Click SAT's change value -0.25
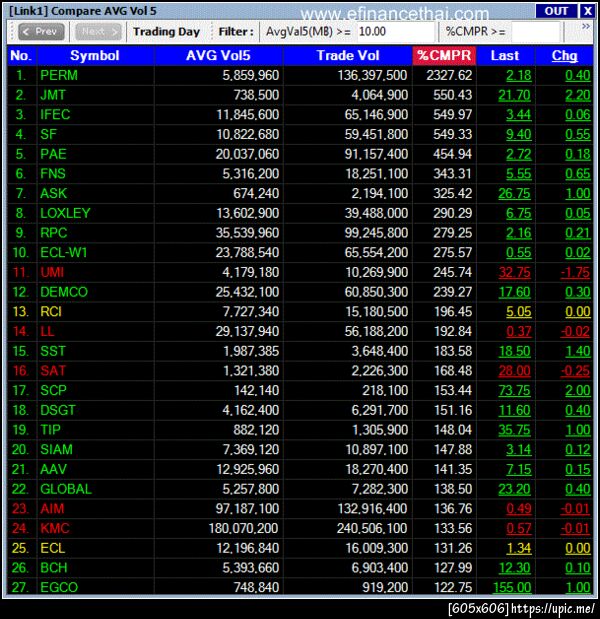 [x=576, y=371]
